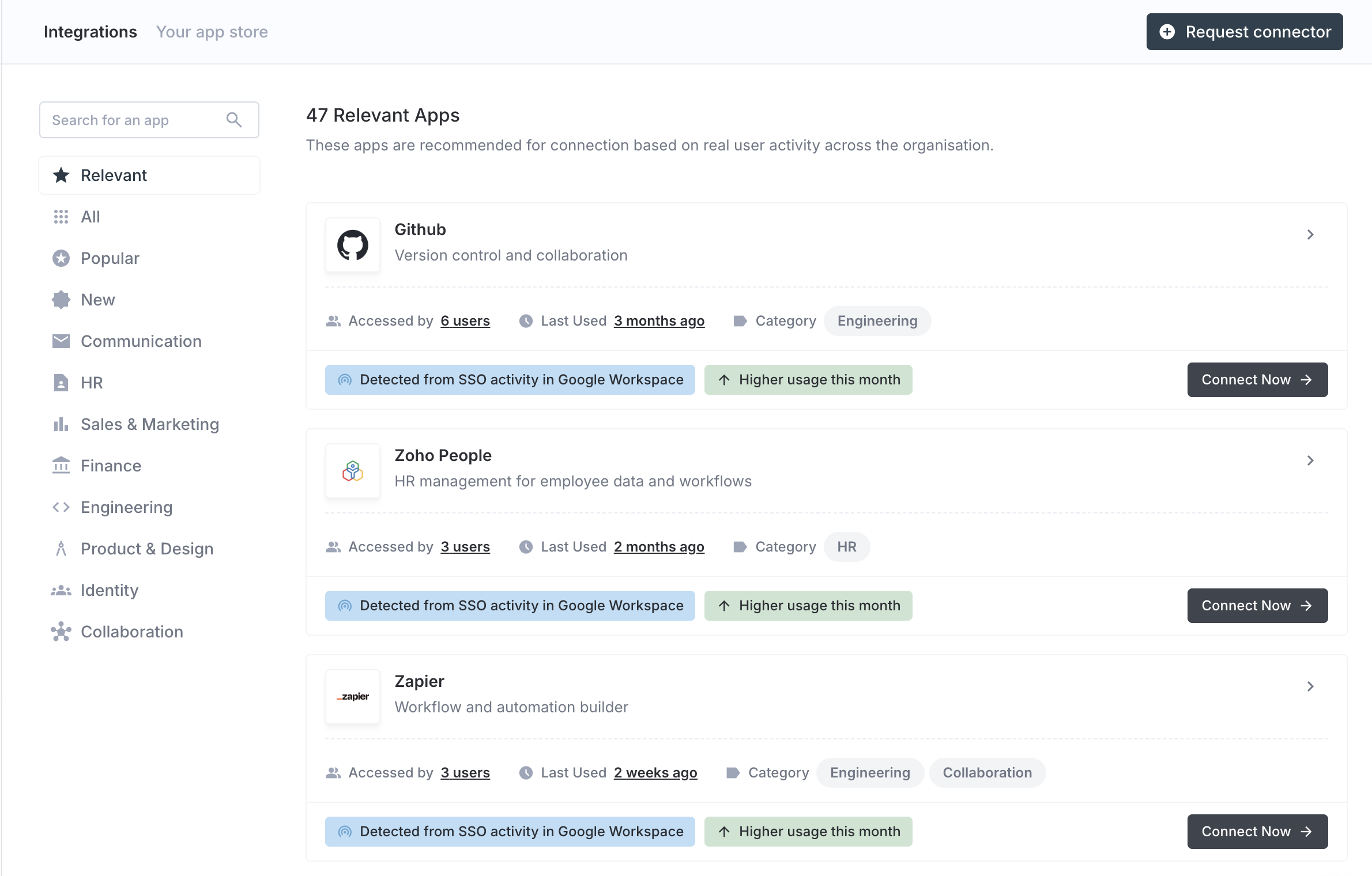Open the Identity category
Image resolution: width=1372 pixels, height=876 pixels.
pyautogui.click(x=110, y=590)
